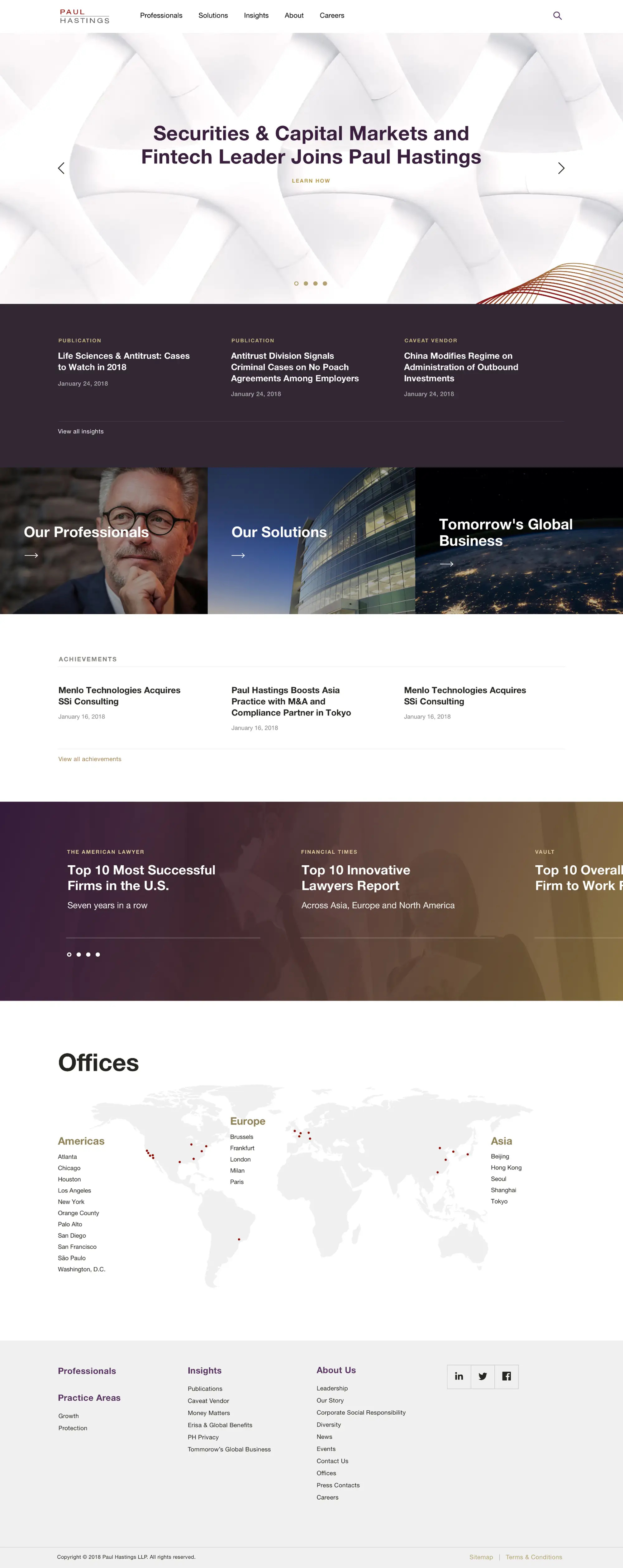The image size is (623, 1568).
Task: Open Growth practice area link
Action: tap(69, 1416)
